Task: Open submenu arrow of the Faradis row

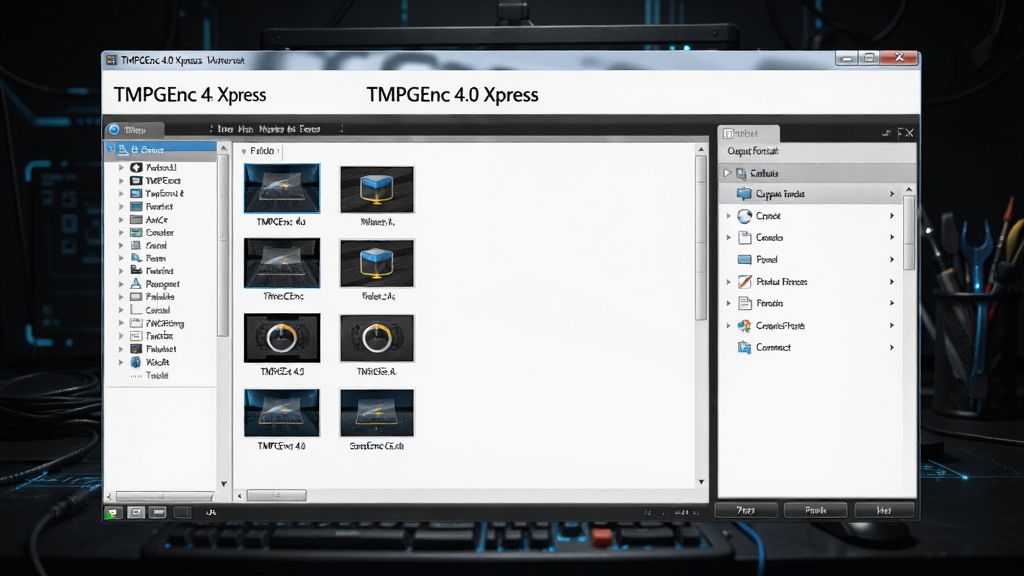Action: 892,303
